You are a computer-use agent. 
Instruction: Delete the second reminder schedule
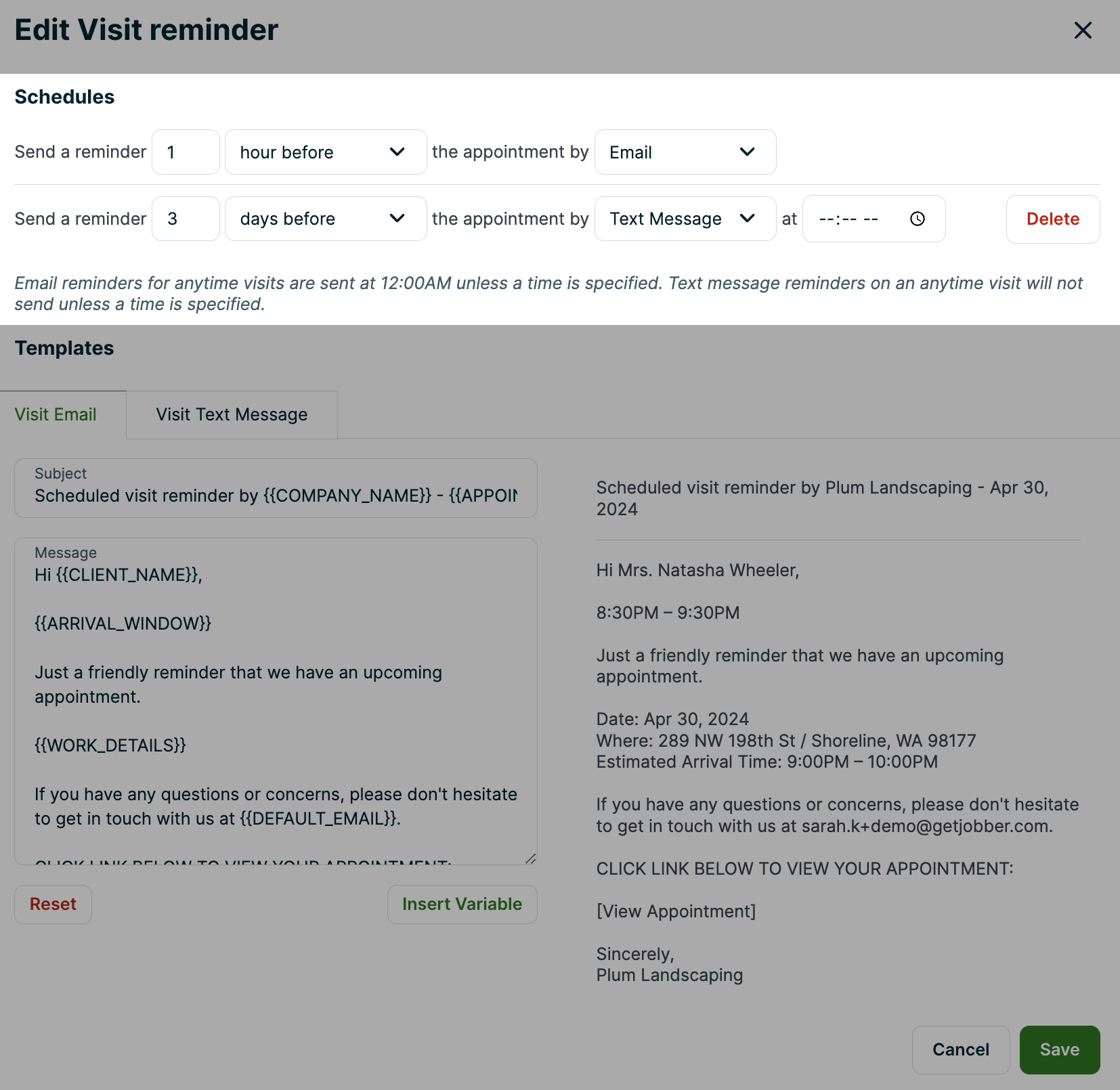(x=1052, y=219)
